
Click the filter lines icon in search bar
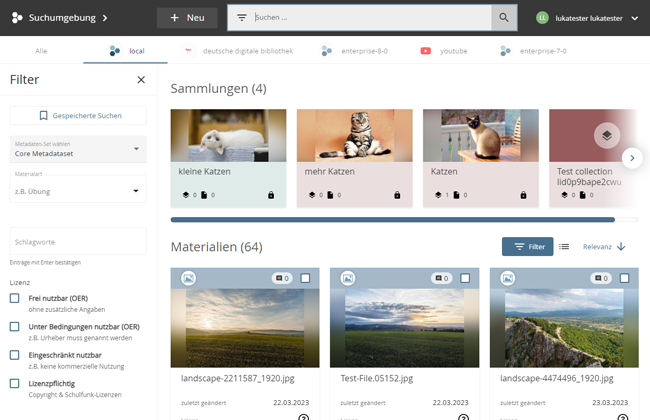click(x=241, y=18)
